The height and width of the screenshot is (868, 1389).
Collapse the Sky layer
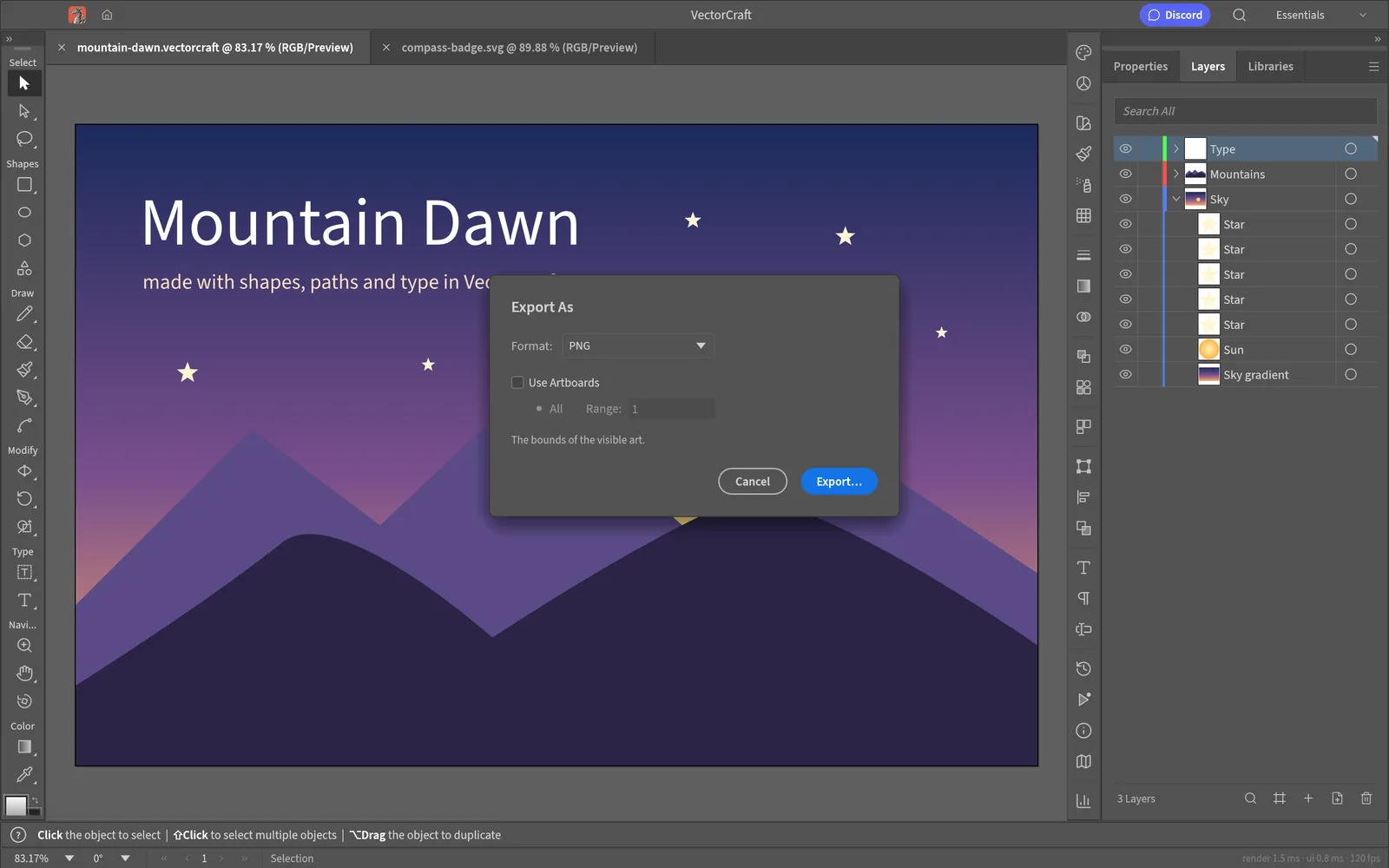(x=1176, y=200)
